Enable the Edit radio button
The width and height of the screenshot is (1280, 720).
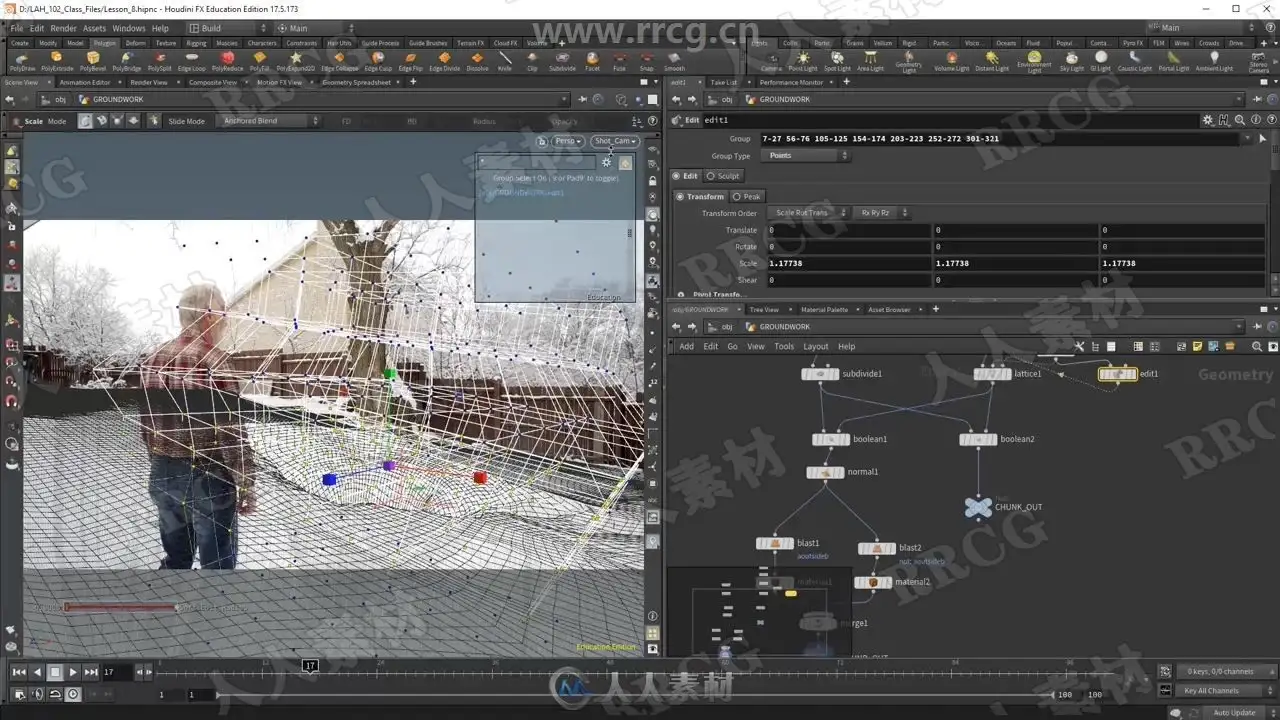click(x=686, y=176)
